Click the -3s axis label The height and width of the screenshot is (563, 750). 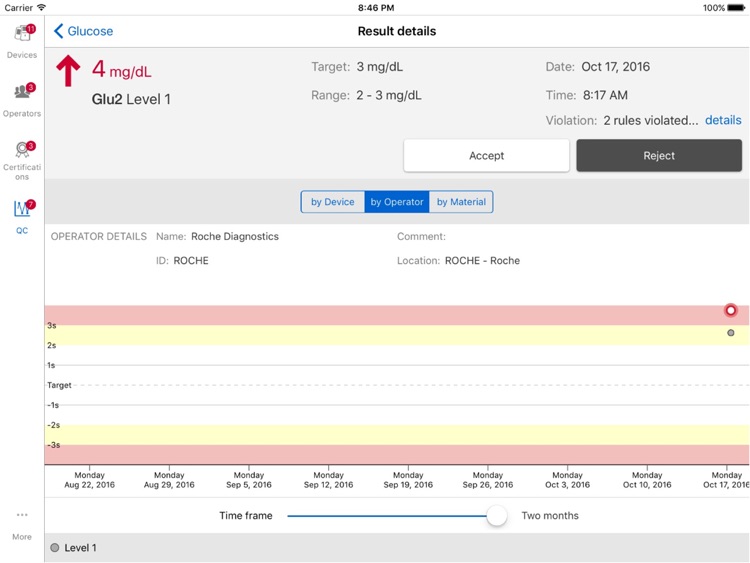pos(54,445)
